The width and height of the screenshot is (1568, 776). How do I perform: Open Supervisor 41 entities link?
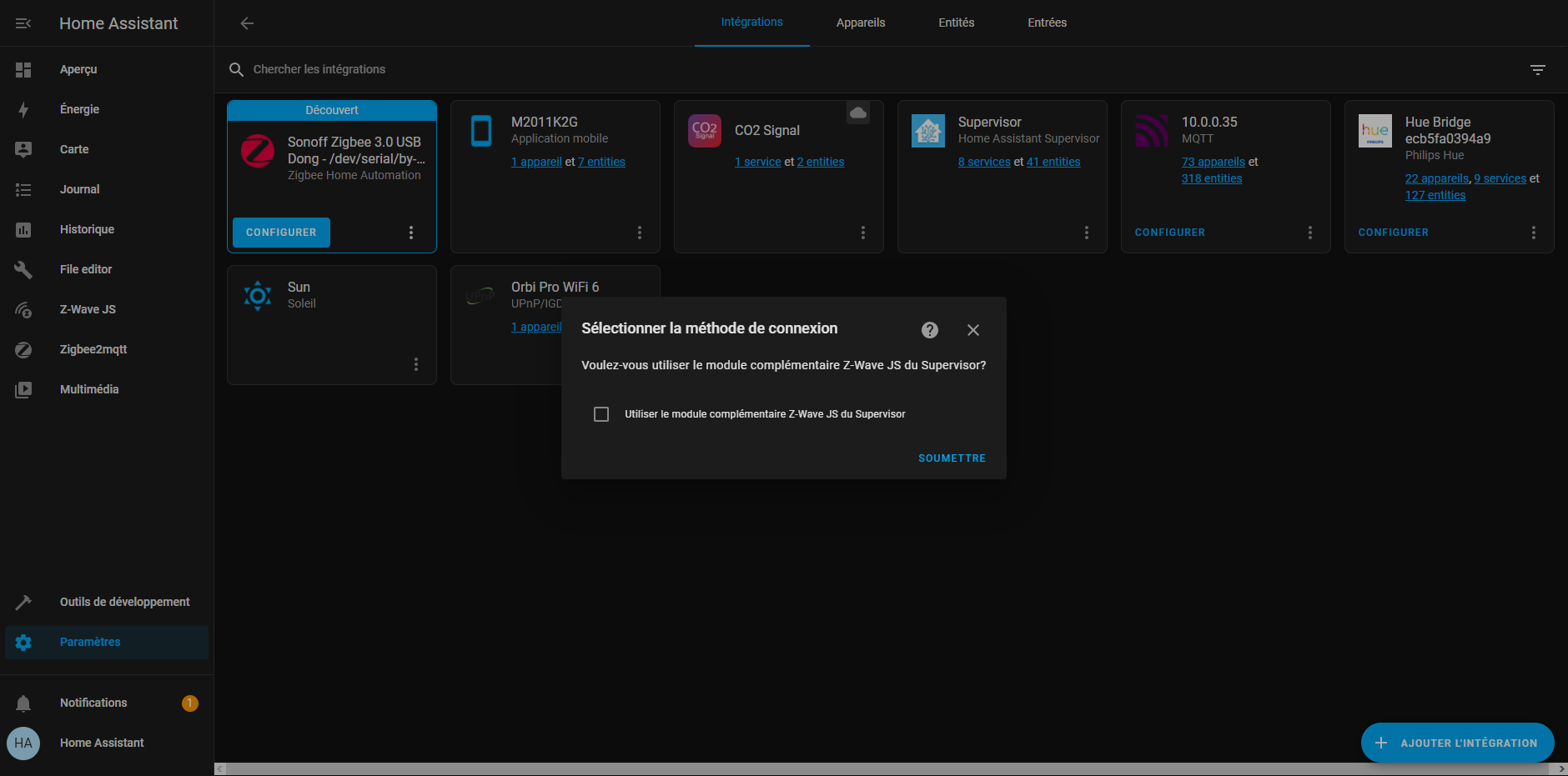[1053, 162]
